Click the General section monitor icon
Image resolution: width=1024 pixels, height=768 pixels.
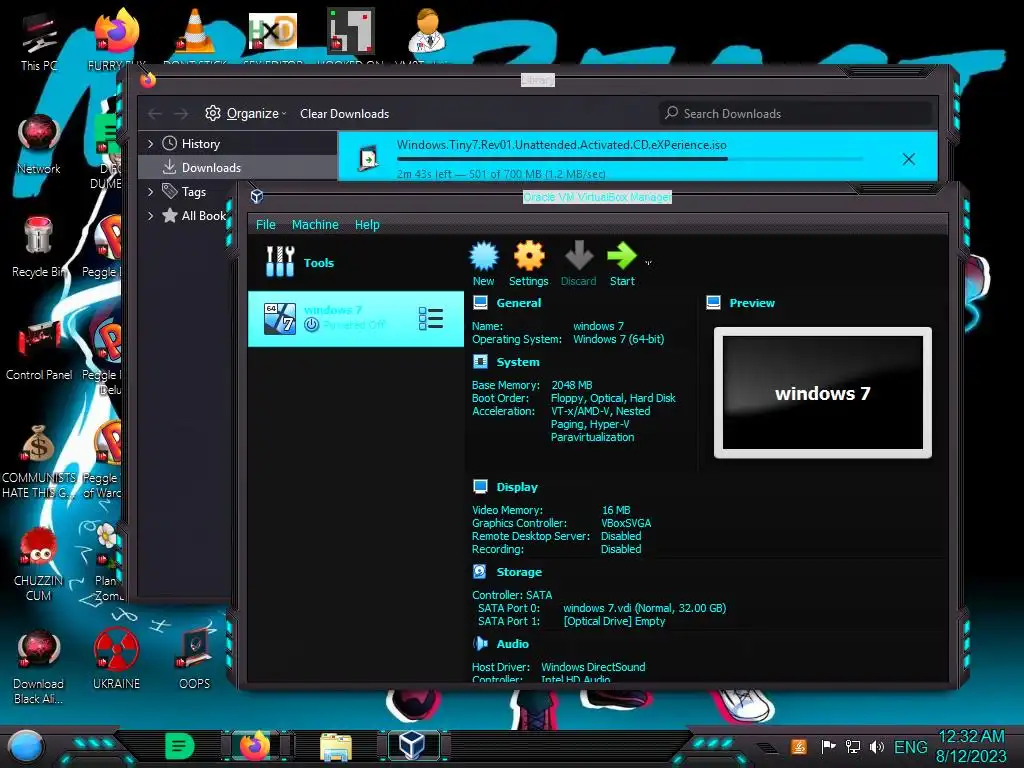coord(480,302)
